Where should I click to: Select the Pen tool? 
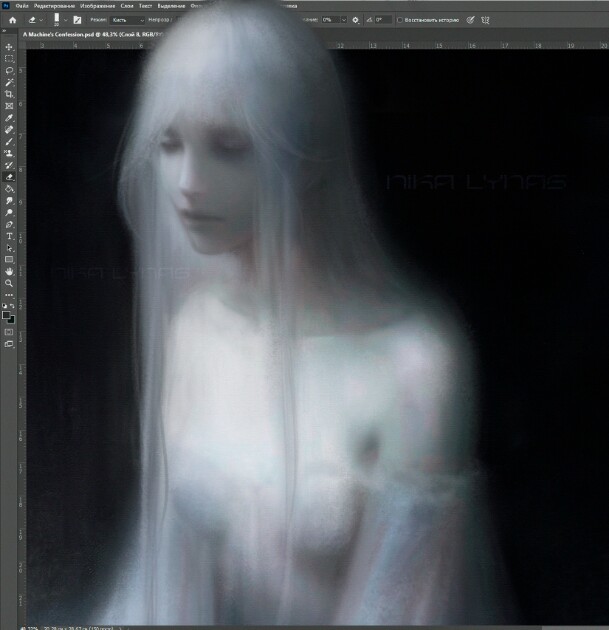coord(9,225)
